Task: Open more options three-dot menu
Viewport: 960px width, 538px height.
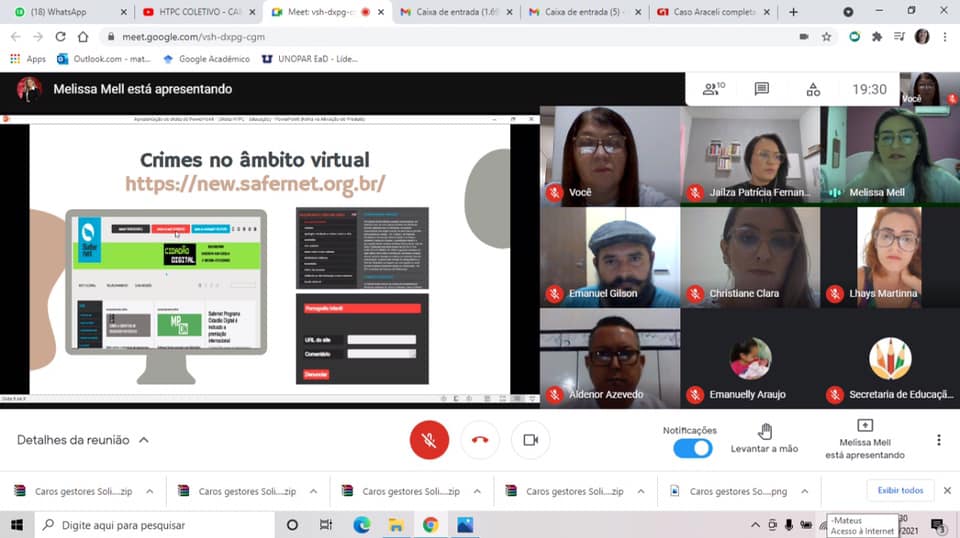Action: 938,440
